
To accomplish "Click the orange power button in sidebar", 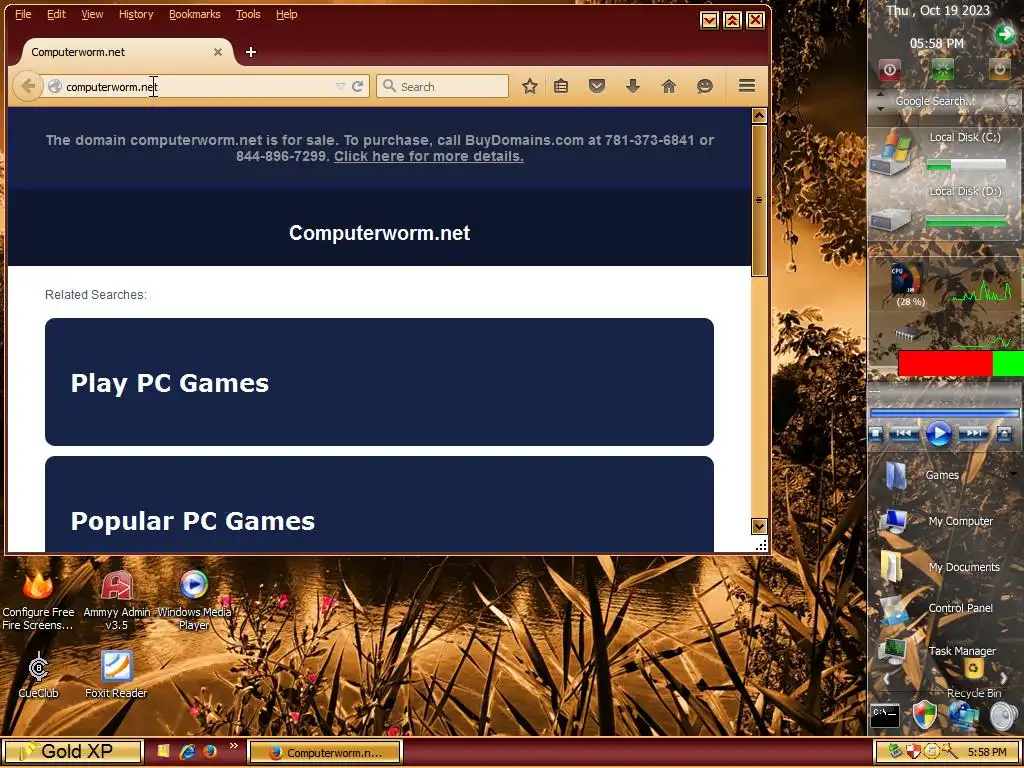I will (x=999, y=69).
